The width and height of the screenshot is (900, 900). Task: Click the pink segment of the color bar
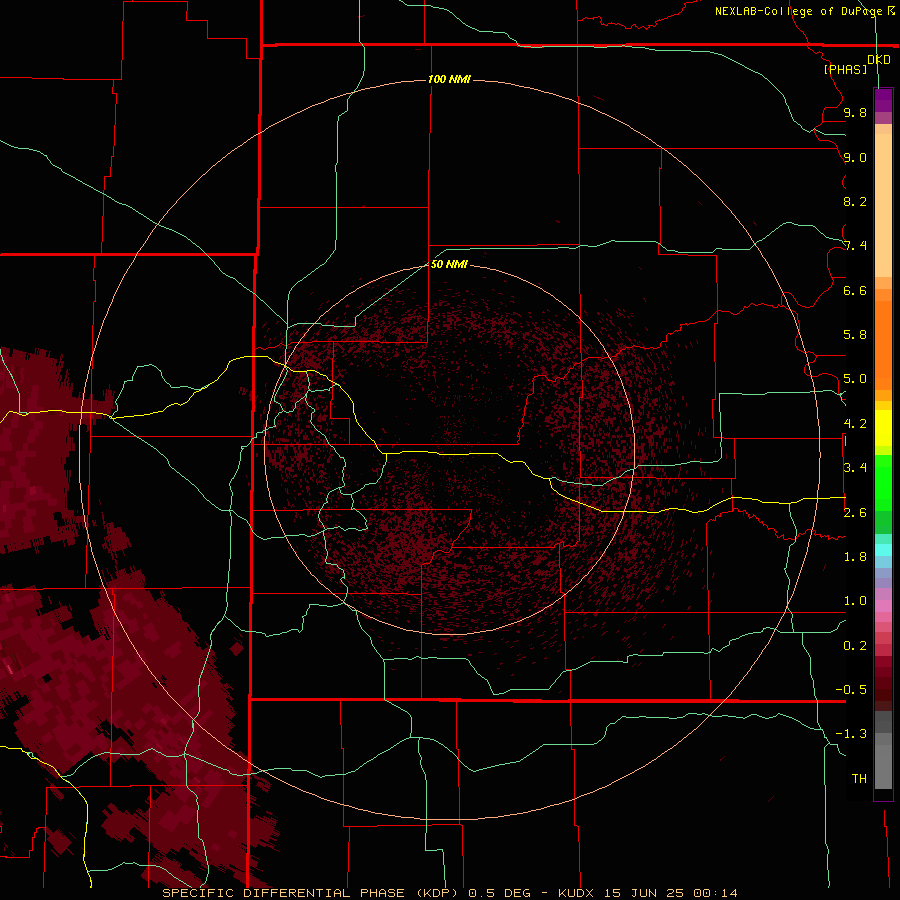click(883, 606)
